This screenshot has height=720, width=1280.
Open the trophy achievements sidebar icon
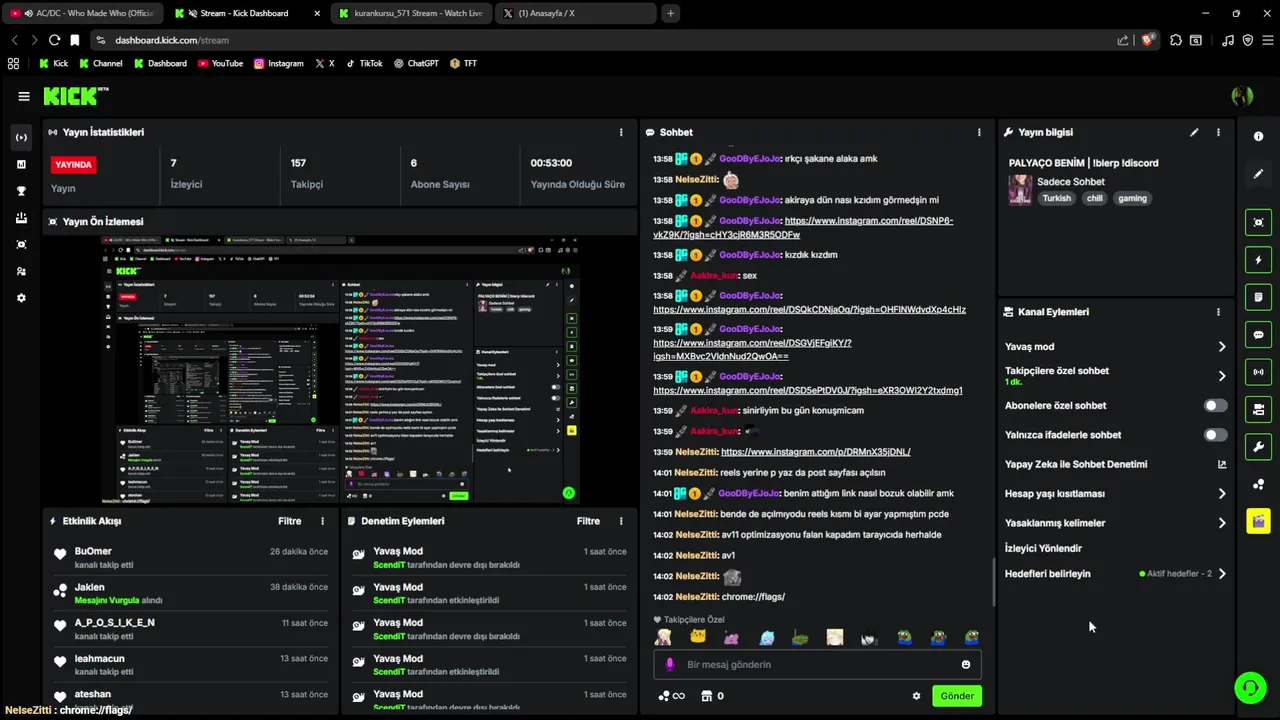pyautogui.click(x=21, y=191)
